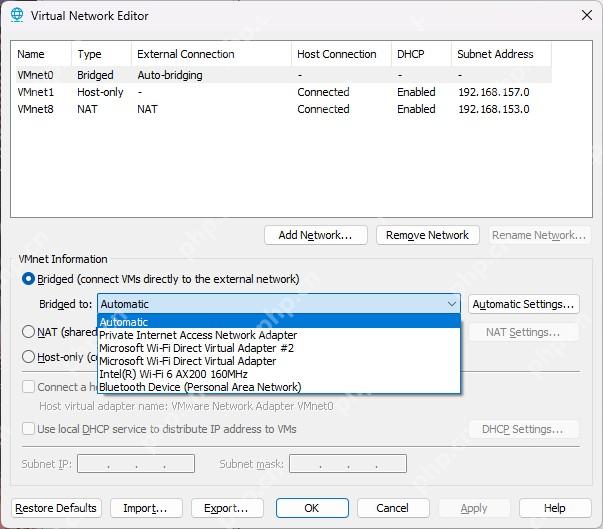Choose Microsoft Wi-Fi Direct Virtual Adapter #2
The image size is (603, 529).
click(x=279, y=348)
